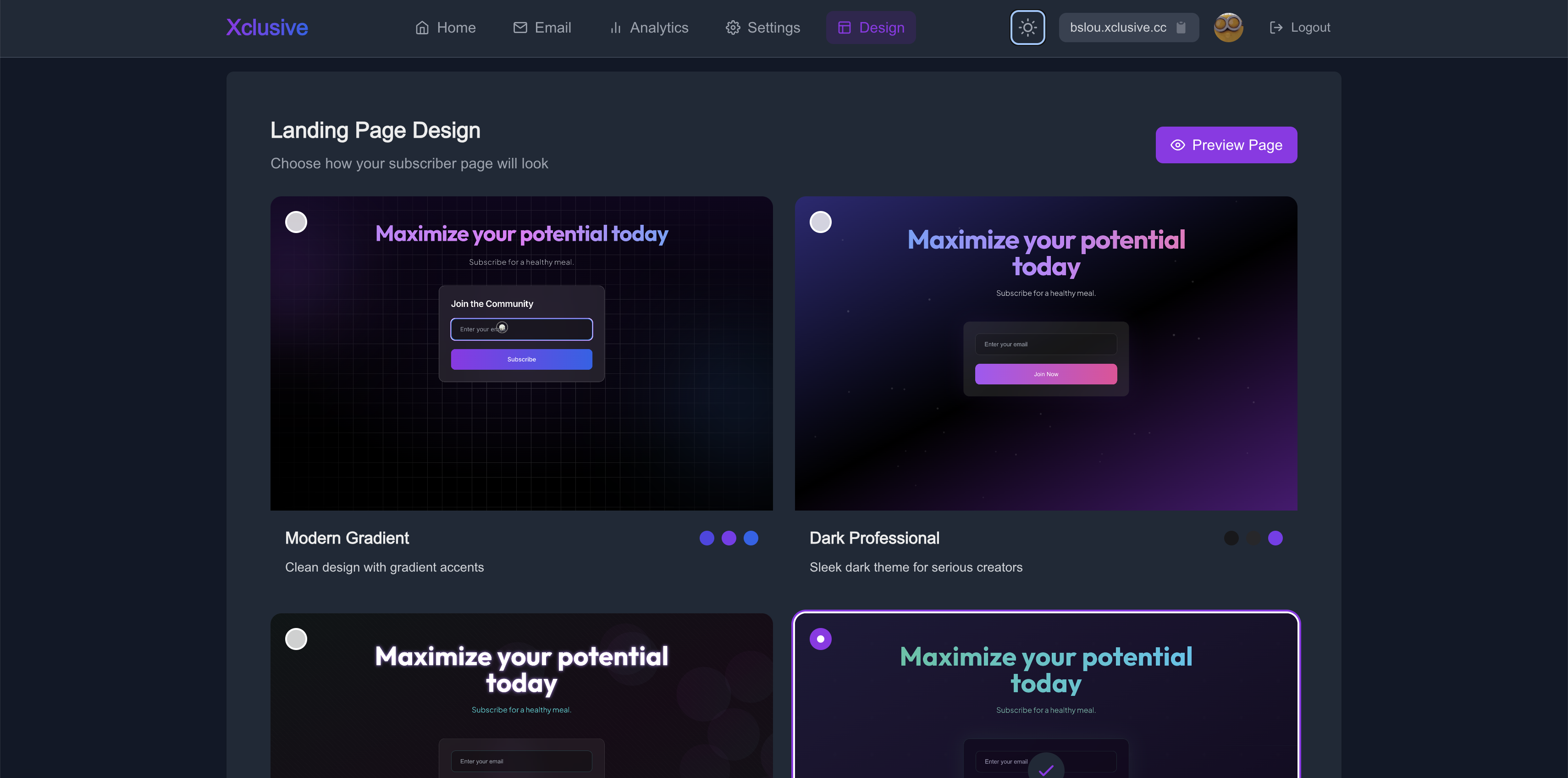
Task: Click the Modern Gradient title
Action: (347, 538)
